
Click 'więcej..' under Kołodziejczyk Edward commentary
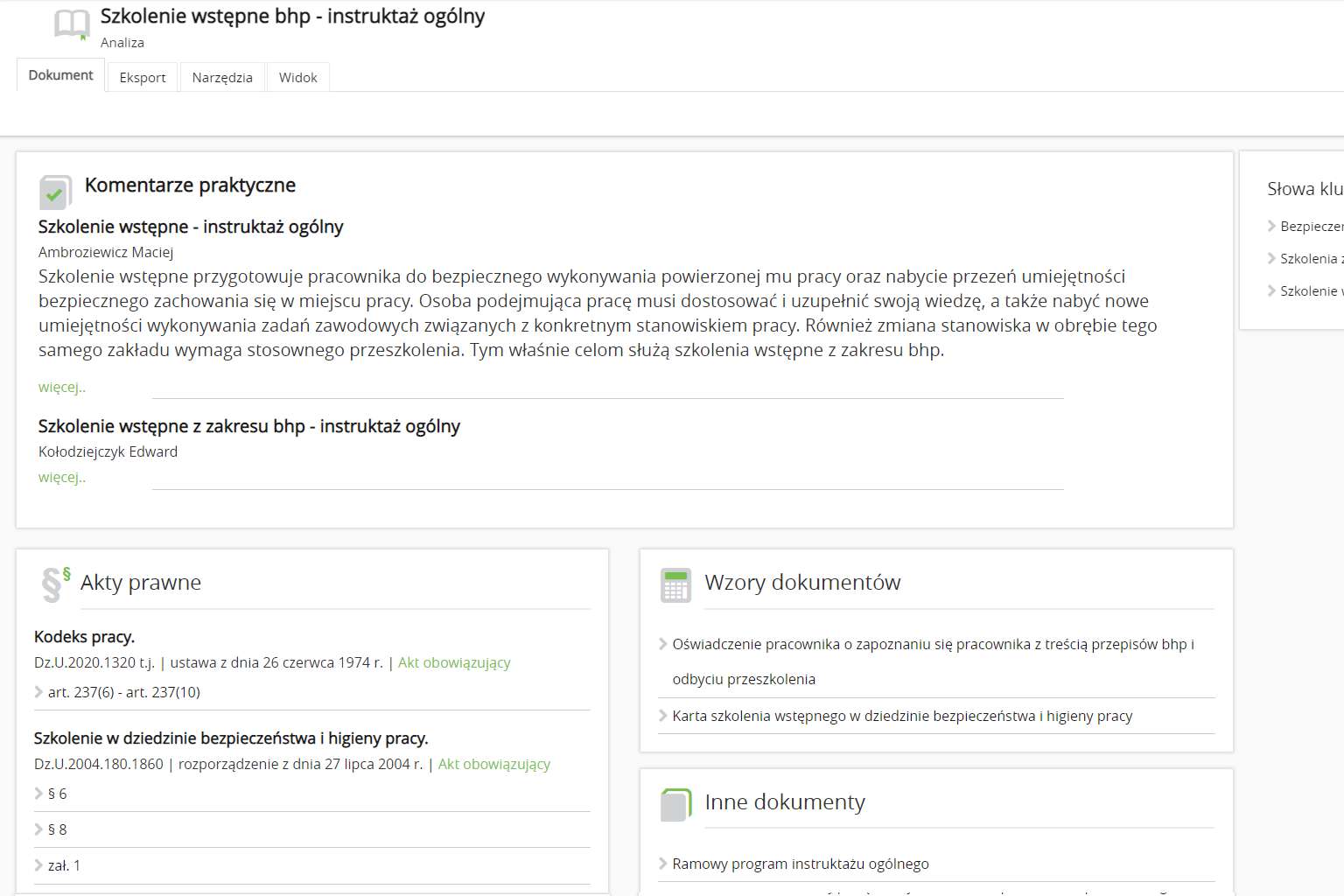point(62,477)
